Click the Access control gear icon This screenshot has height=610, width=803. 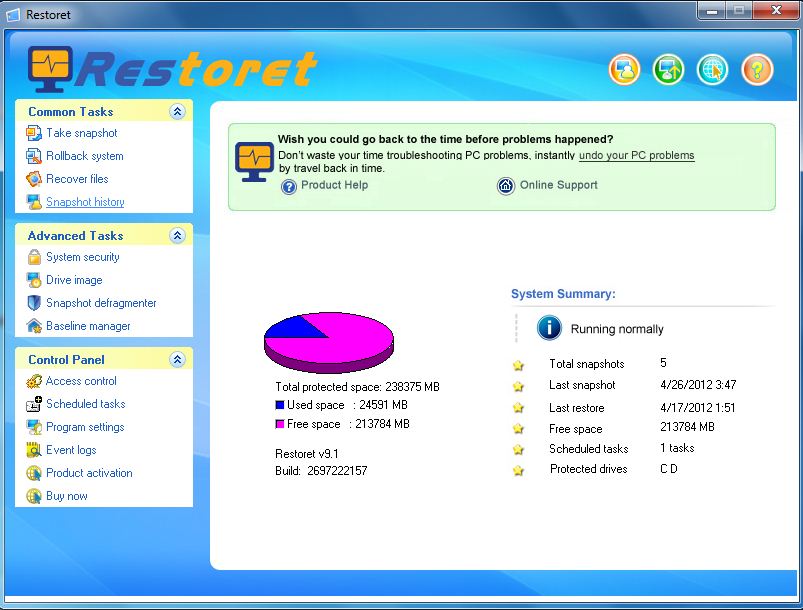34,381
